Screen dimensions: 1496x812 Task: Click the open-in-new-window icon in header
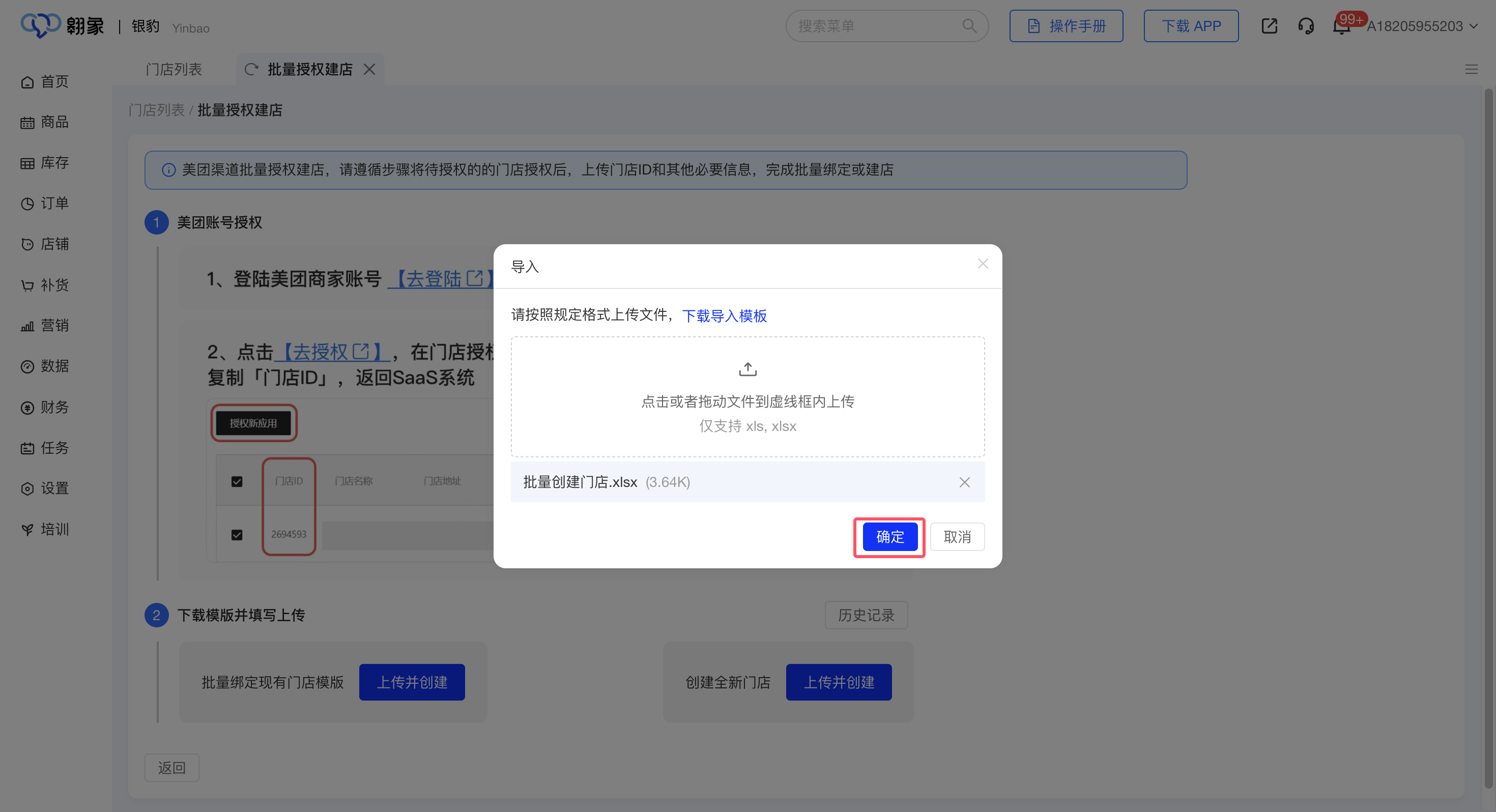point(1269,26)
